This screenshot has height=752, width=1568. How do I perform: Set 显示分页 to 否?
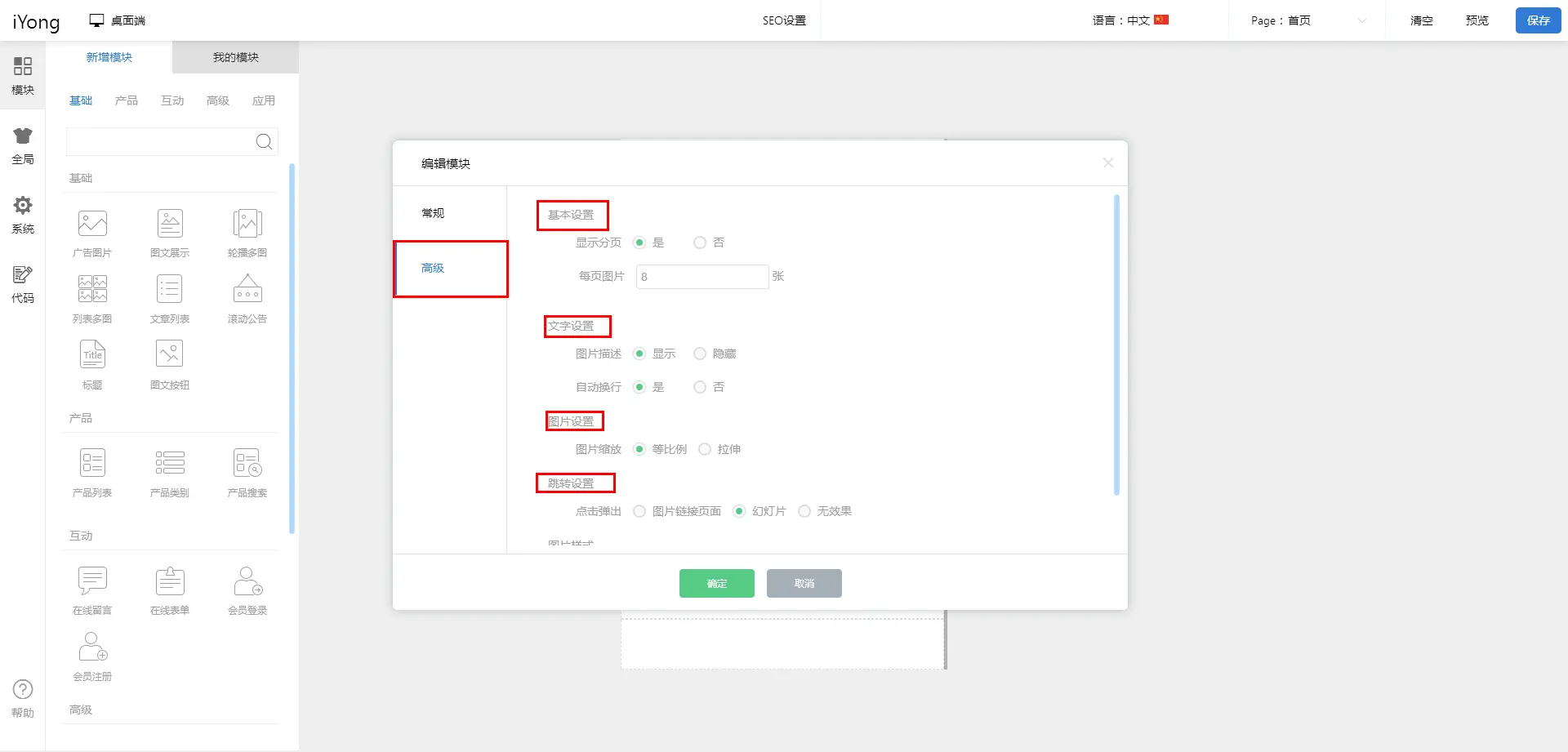[x=700, y=243]
